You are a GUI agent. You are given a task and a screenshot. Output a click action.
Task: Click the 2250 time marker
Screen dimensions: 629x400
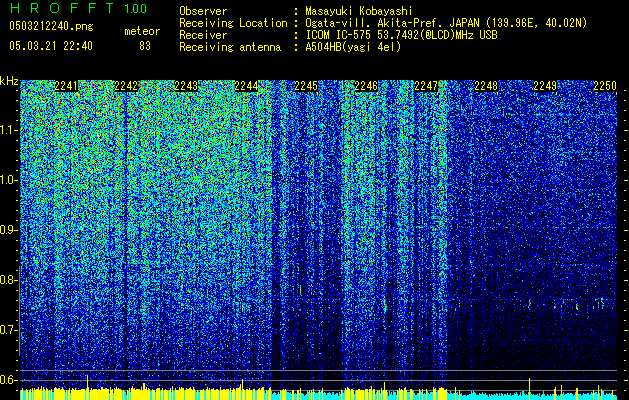pyautogui.click(x=605, y=86)
